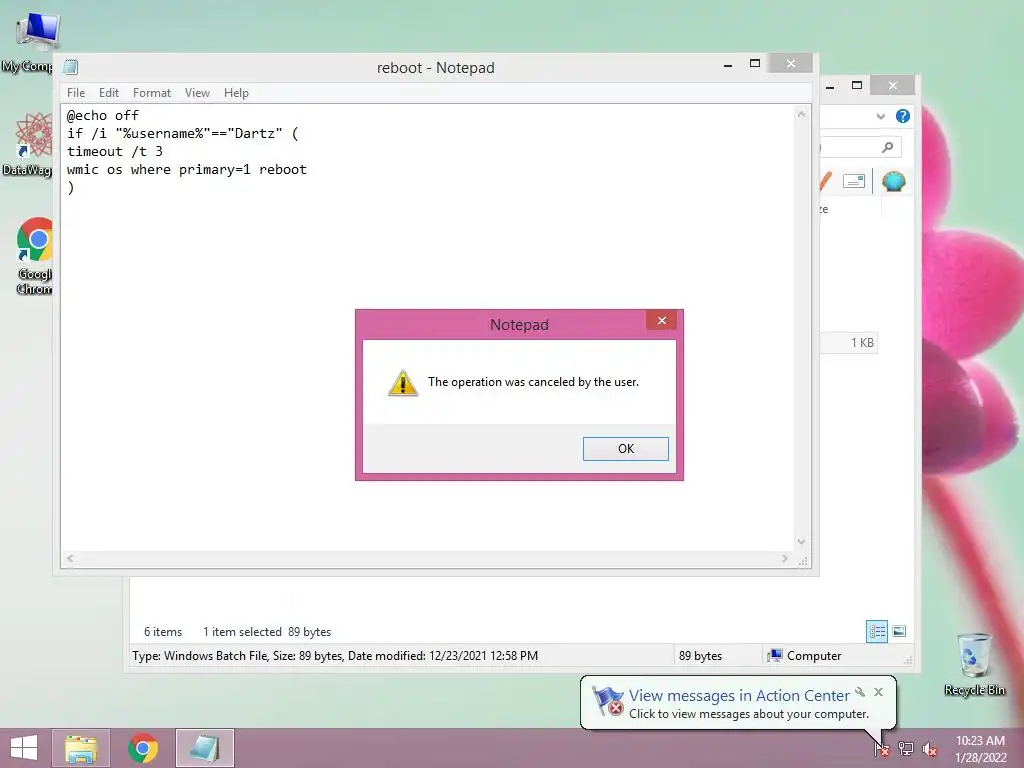The height and width of the screenshot is (768, 1024).
Task: Open the View menu in Notepad
Action: [197, 93]
